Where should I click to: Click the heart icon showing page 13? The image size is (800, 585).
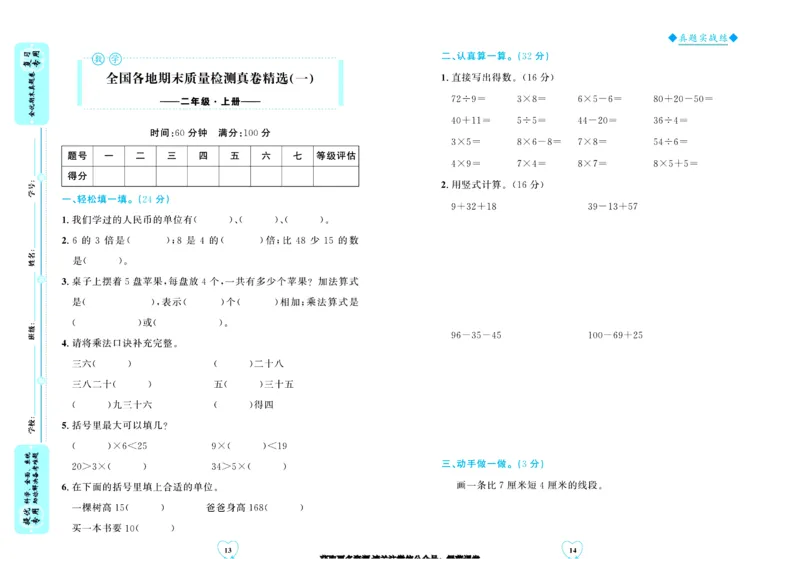click(229, 548)
